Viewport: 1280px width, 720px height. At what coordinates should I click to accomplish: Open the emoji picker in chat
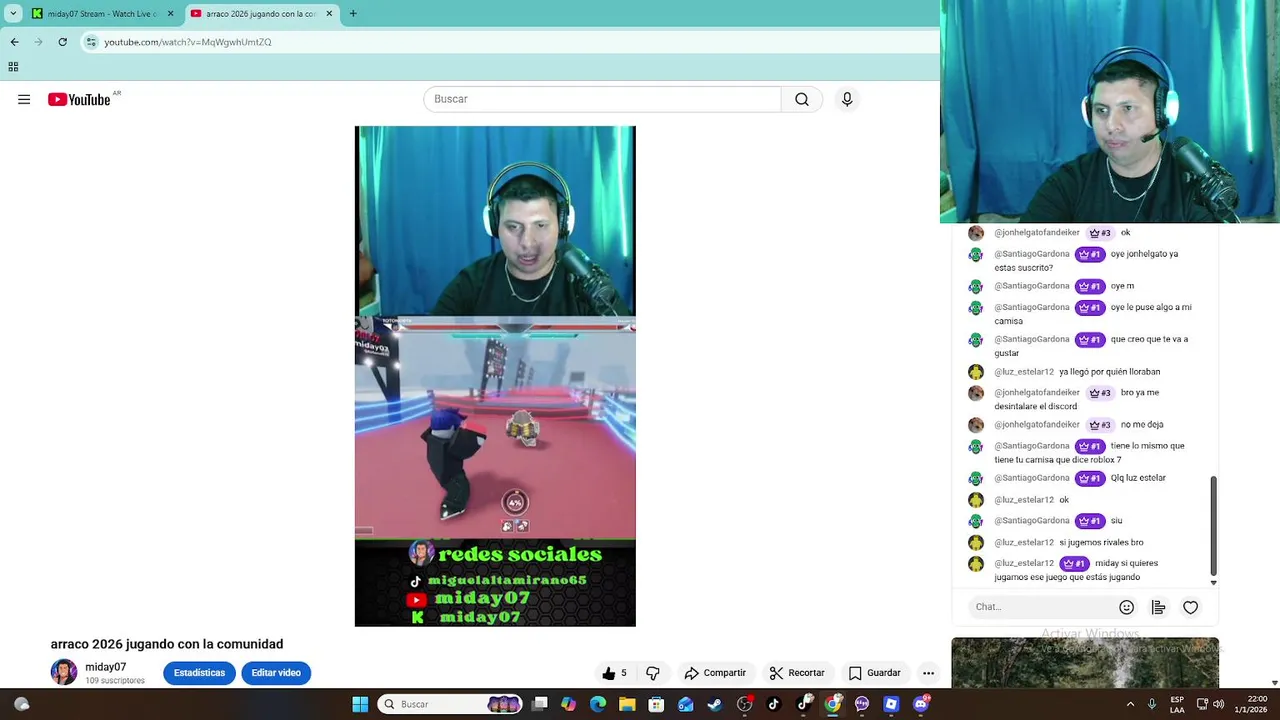[x=1126, y=607]
